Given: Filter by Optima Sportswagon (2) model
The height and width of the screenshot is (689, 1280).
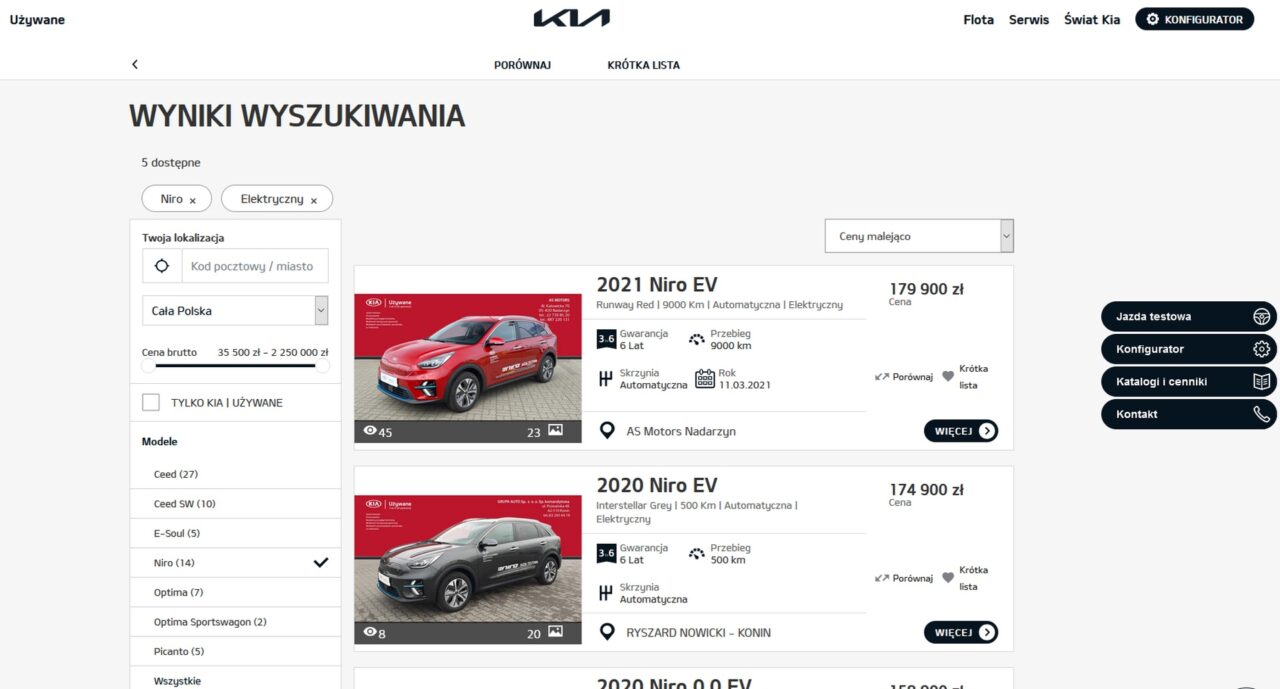Looking at the screenshot, I should point(235,622).
